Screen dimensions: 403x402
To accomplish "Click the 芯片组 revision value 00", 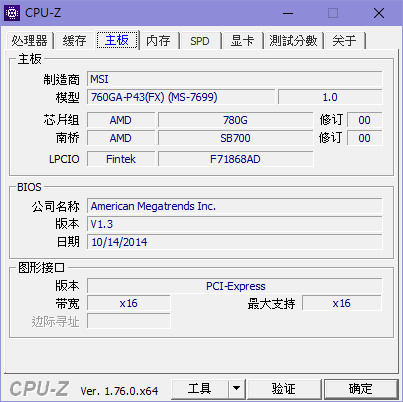I will coord(365,120).
